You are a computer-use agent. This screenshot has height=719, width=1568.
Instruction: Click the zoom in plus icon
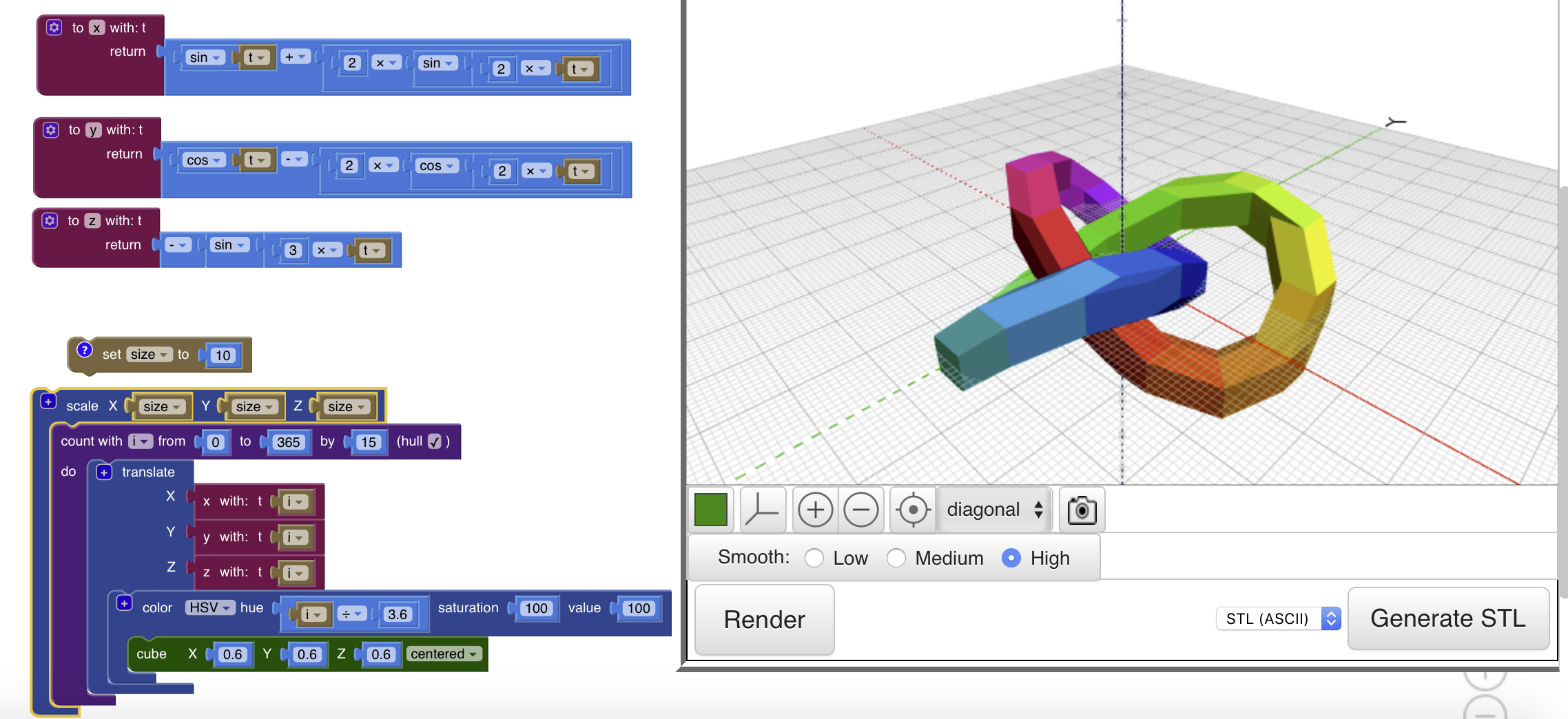(815, 510)
